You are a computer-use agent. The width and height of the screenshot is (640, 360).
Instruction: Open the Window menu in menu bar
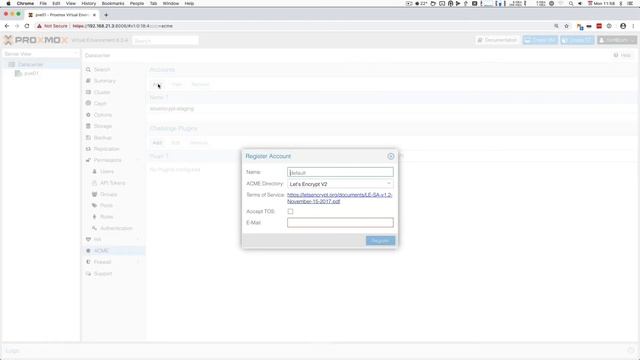pyautogui.click(x=171, y=3)
